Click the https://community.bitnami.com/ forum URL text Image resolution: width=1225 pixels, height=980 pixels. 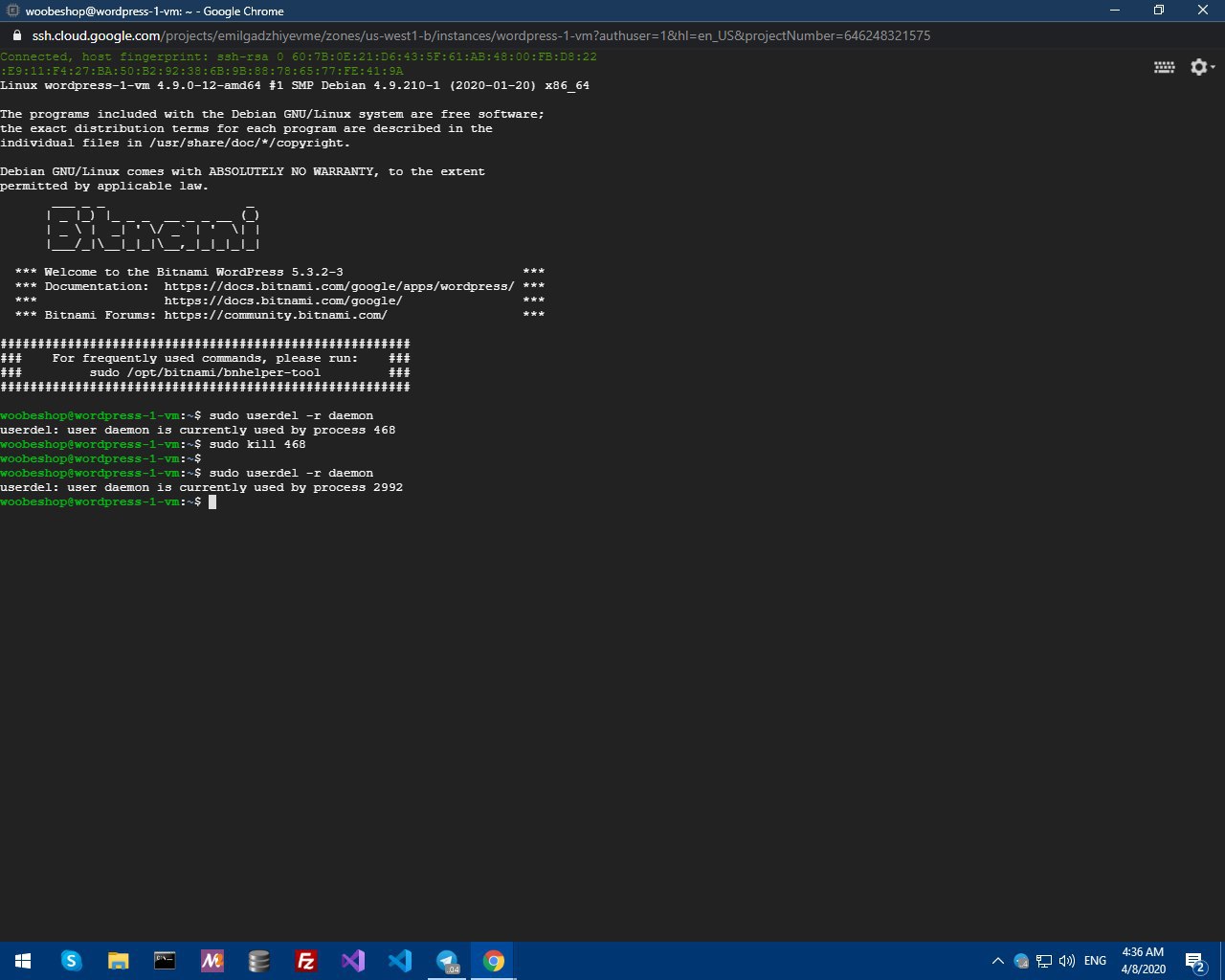(x=276, y=315)
